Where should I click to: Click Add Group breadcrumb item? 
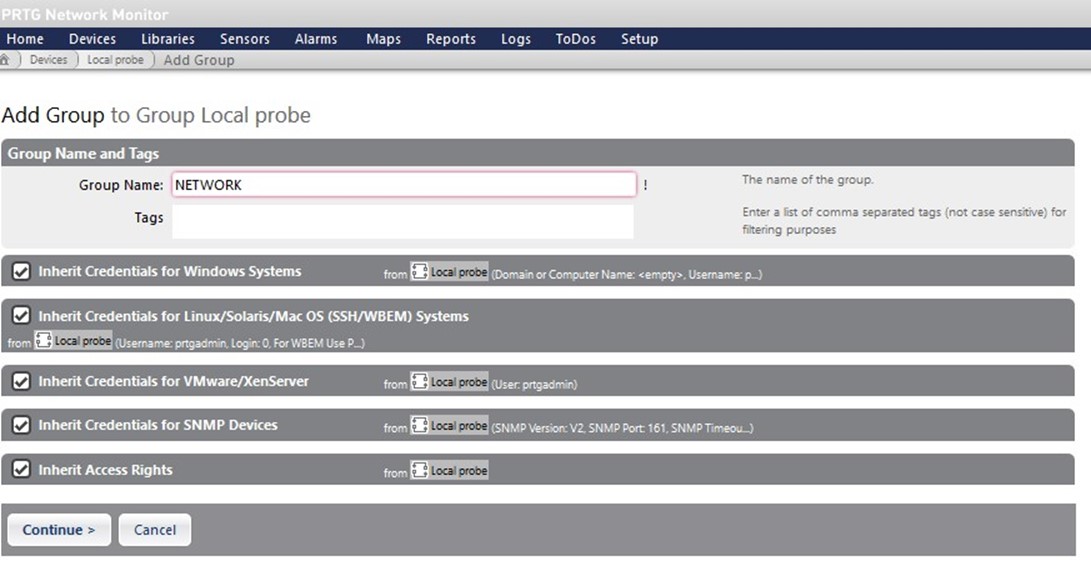pos(199,60)
